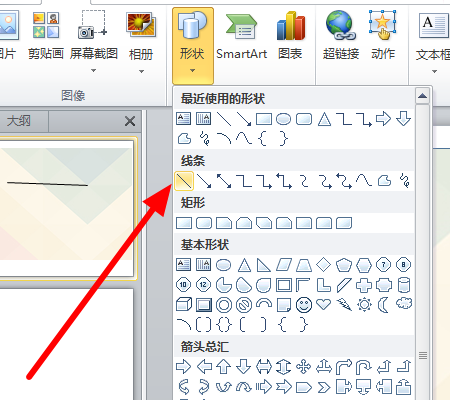Choose the cross shape in 基本形状
This screenshot has height=400, width=450.
364,285
